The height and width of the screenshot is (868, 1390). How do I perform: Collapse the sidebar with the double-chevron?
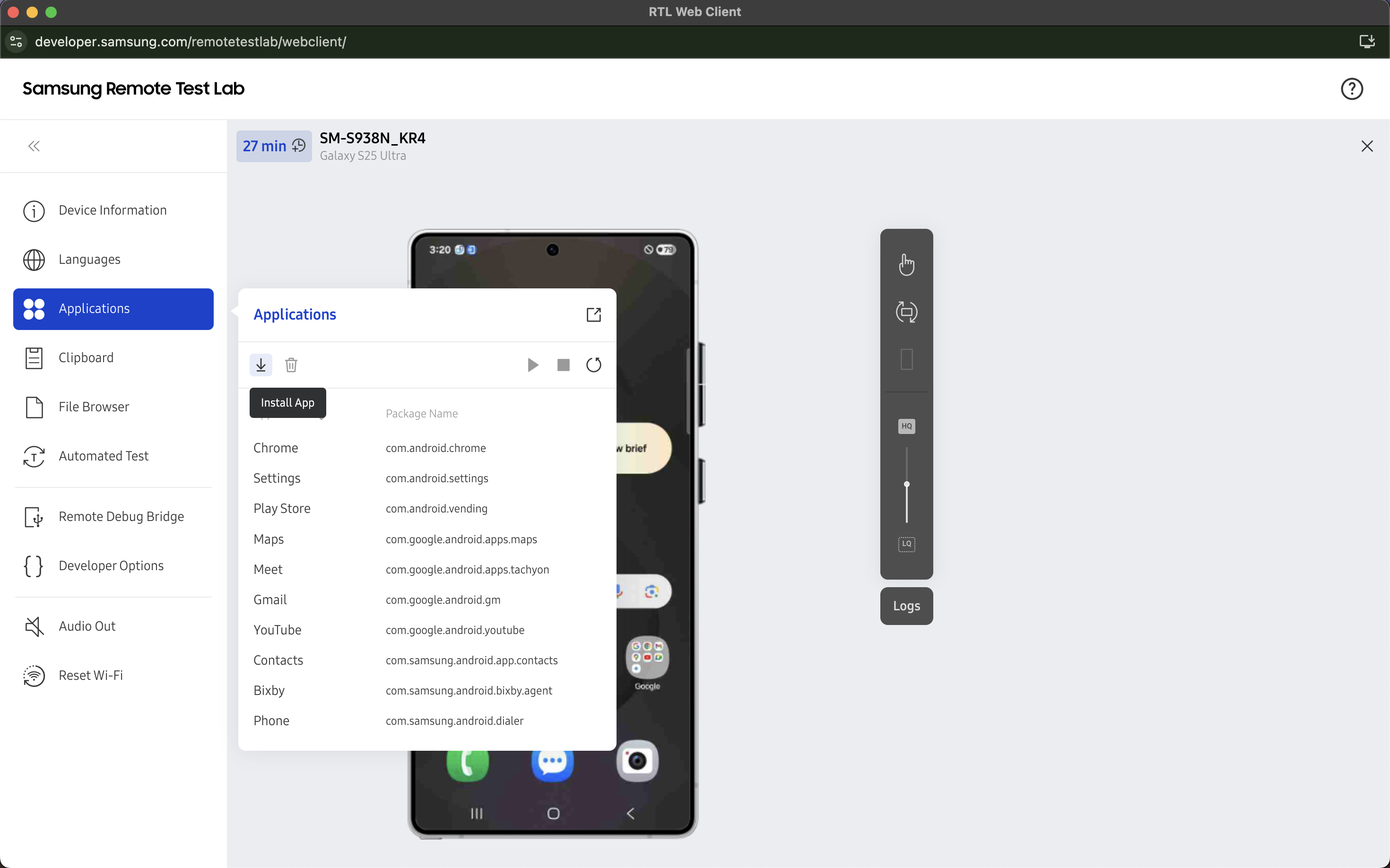pos(34,147)
